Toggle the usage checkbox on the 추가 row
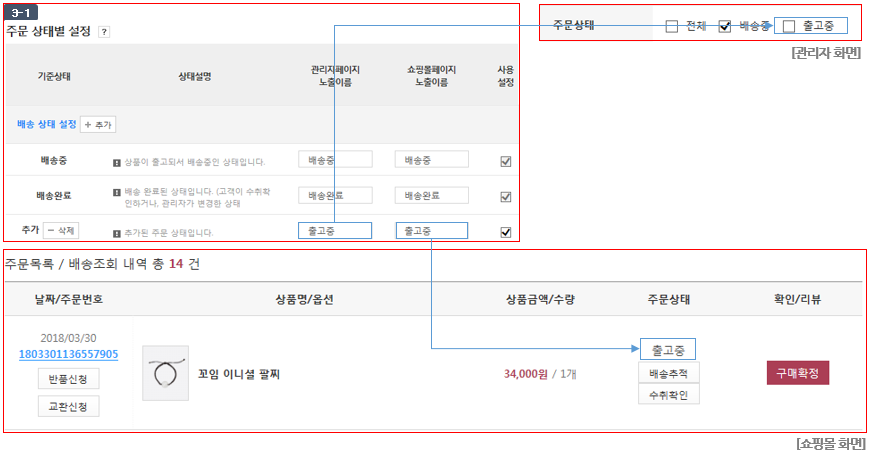The height and width of the screenshot is (451, 871). click(505, 232)
